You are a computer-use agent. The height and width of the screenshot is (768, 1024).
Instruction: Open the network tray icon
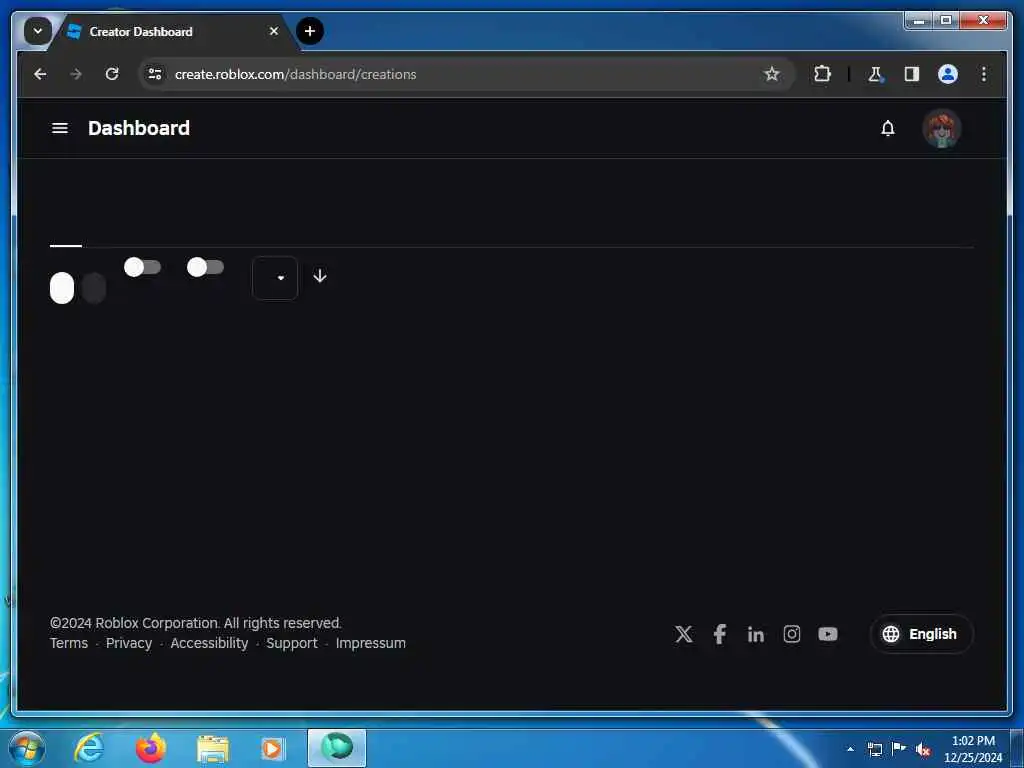pyautogui.click(x=874, y=749)
